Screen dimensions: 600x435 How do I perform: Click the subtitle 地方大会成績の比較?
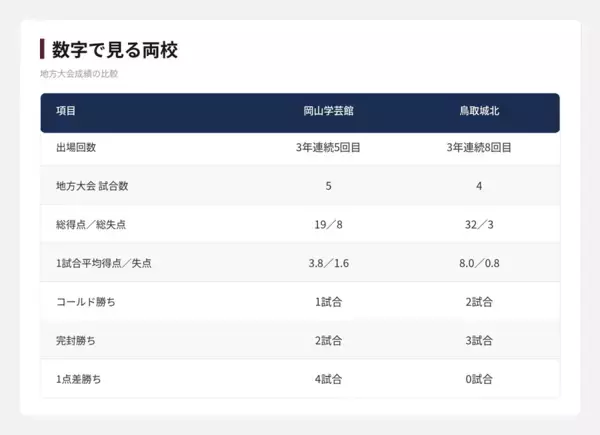79,73
